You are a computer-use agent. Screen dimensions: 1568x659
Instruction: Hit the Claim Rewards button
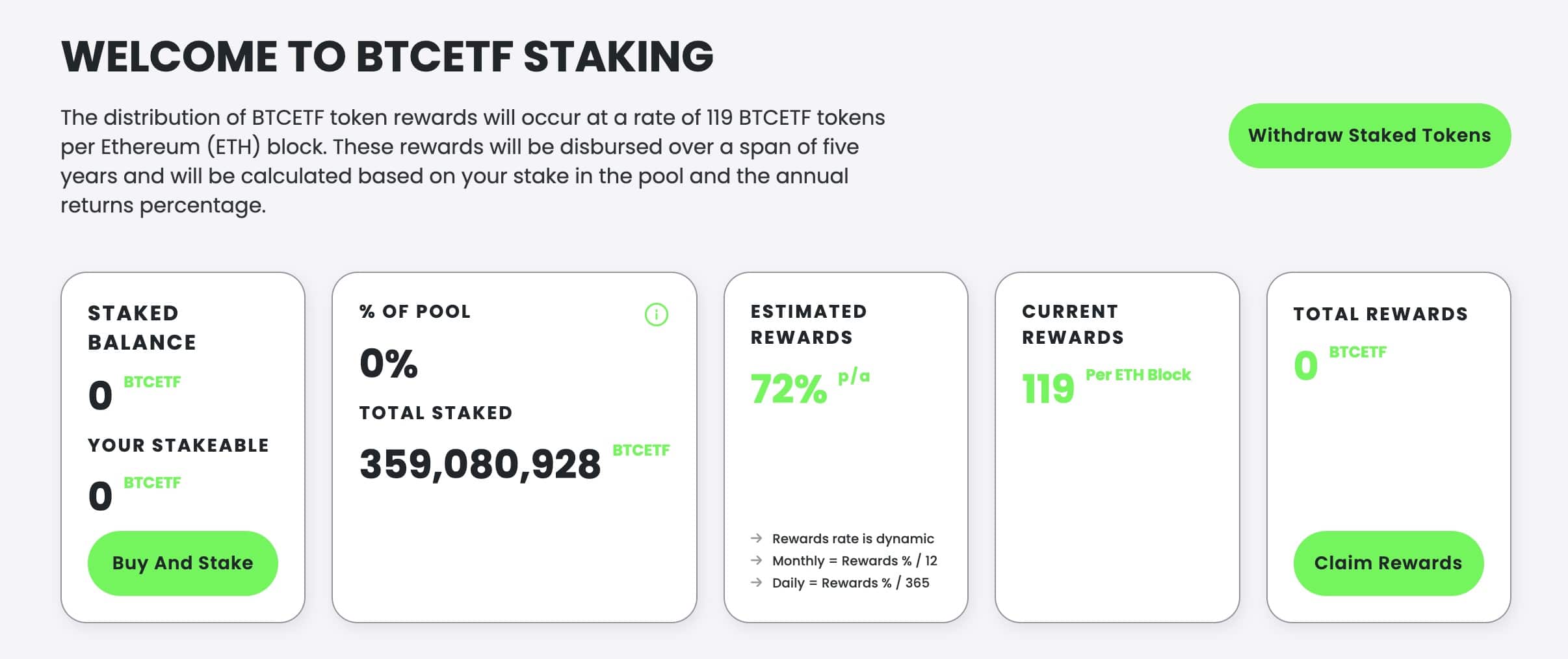[x=1388, y=563]
